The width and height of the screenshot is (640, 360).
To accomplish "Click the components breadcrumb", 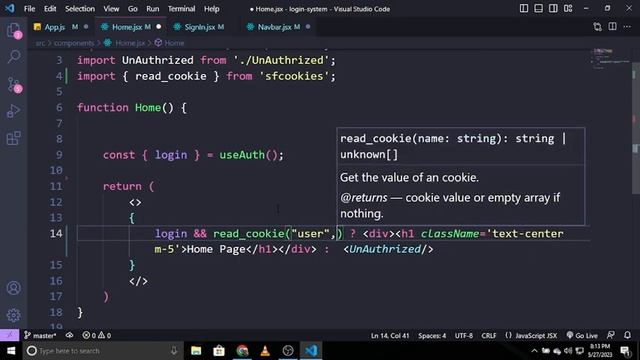I will coord(74,43).
